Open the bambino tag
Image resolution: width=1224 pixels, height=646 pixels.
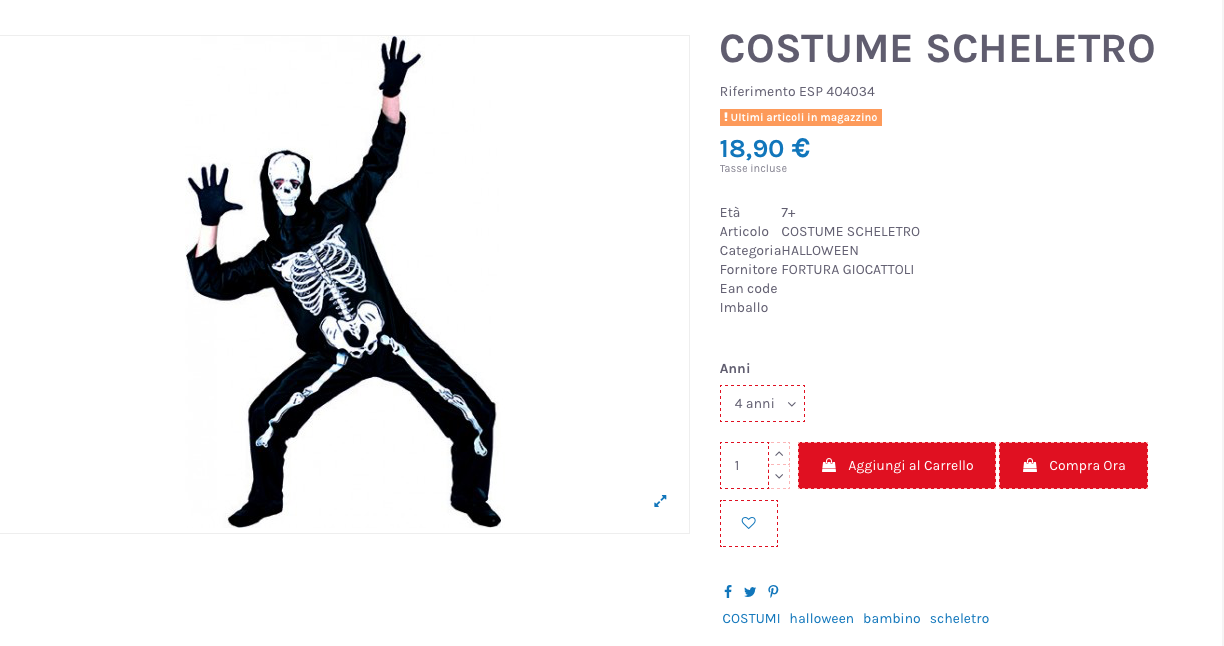[x=892, y=618]
